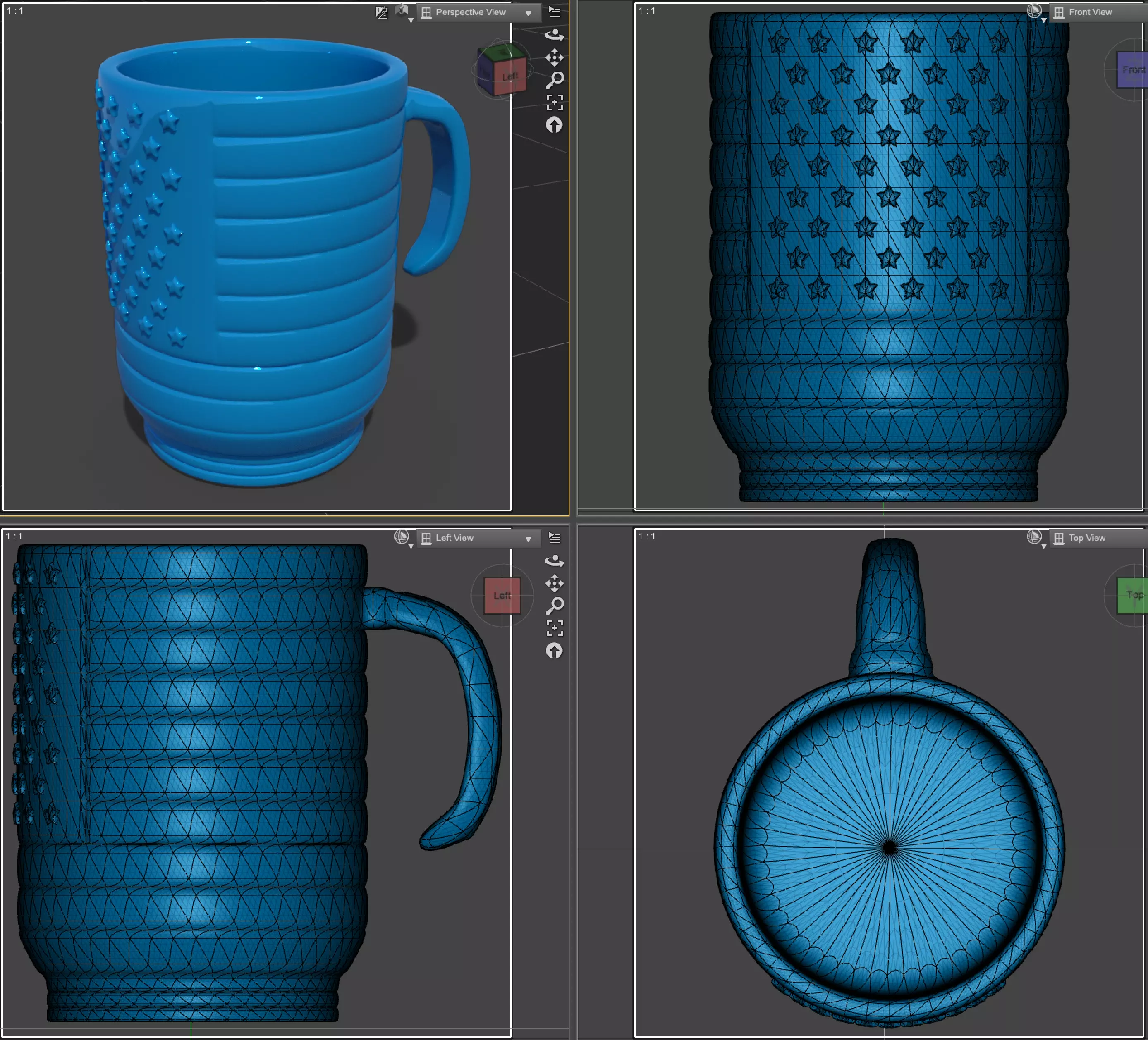
Task: Click the purple Front view cube
Action: [x=1132, y=69]
